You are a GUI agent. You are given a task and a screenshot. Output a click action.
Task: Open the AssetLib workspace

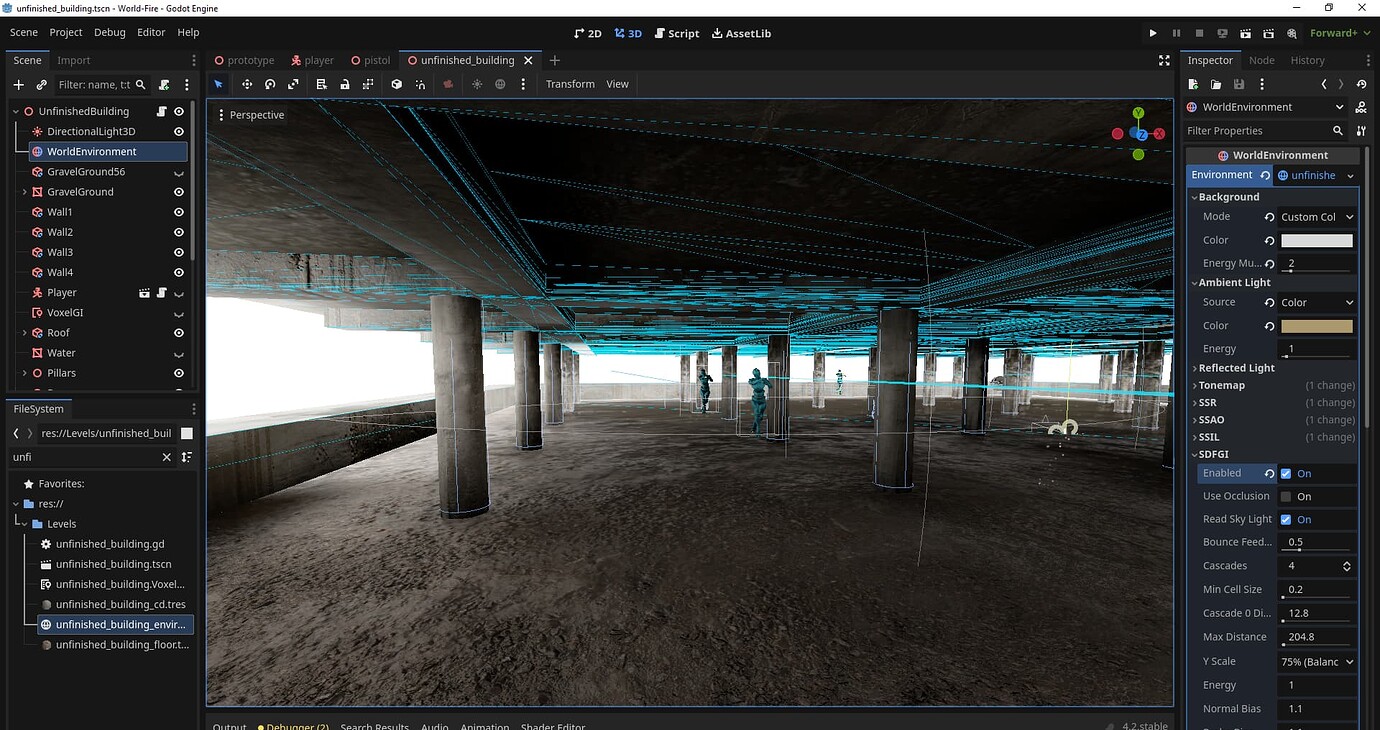(741, 33)
